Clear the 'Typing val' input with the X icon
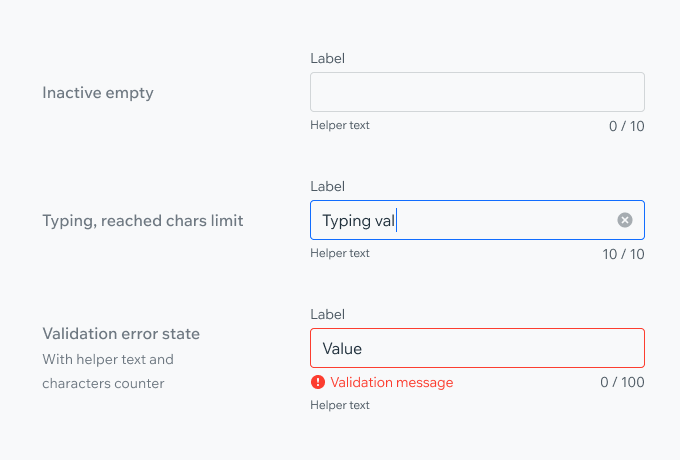 624,220
